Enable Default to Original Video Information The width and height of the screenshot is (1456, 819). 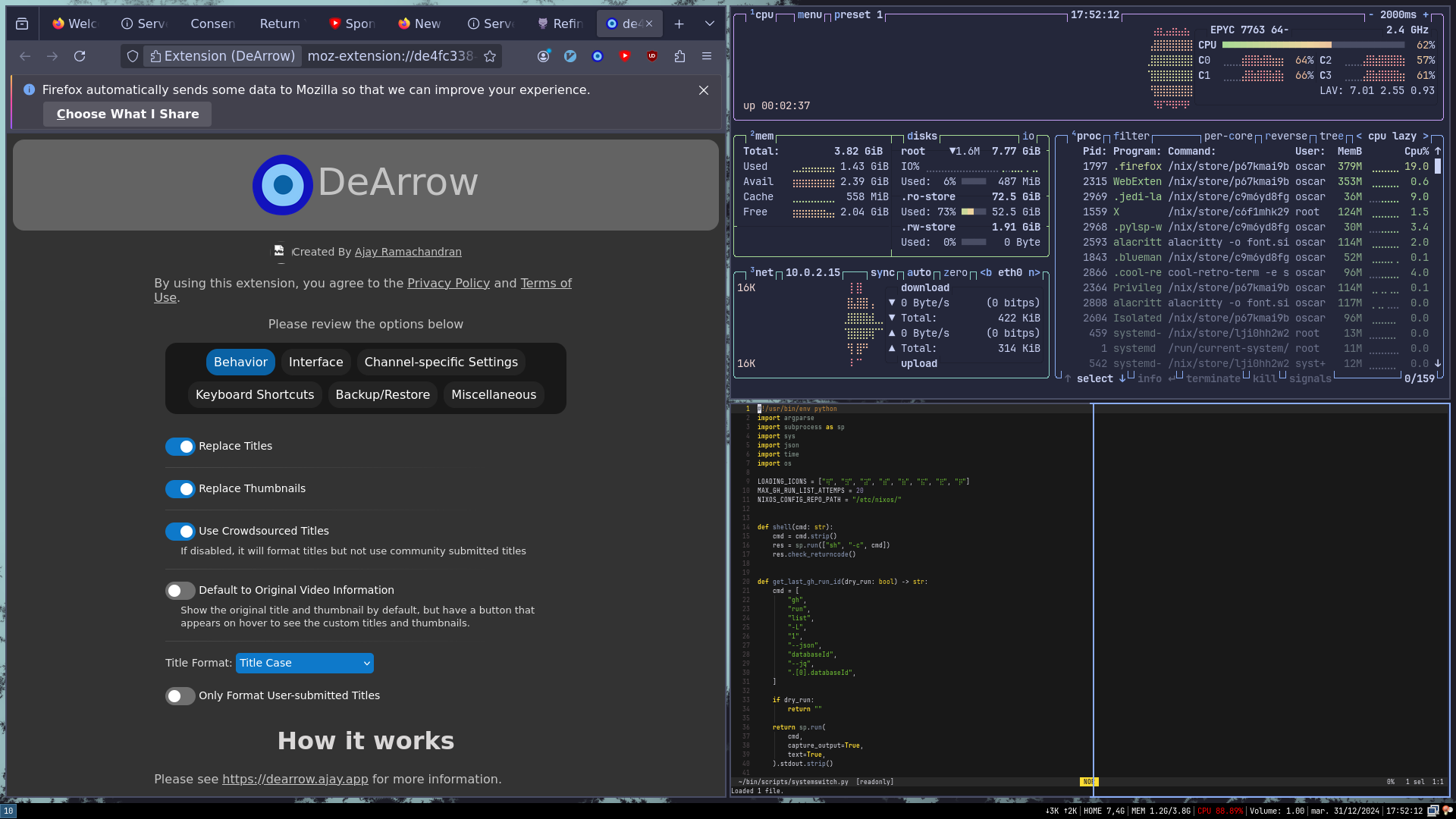pyautogui.click(x=180, y=591)
